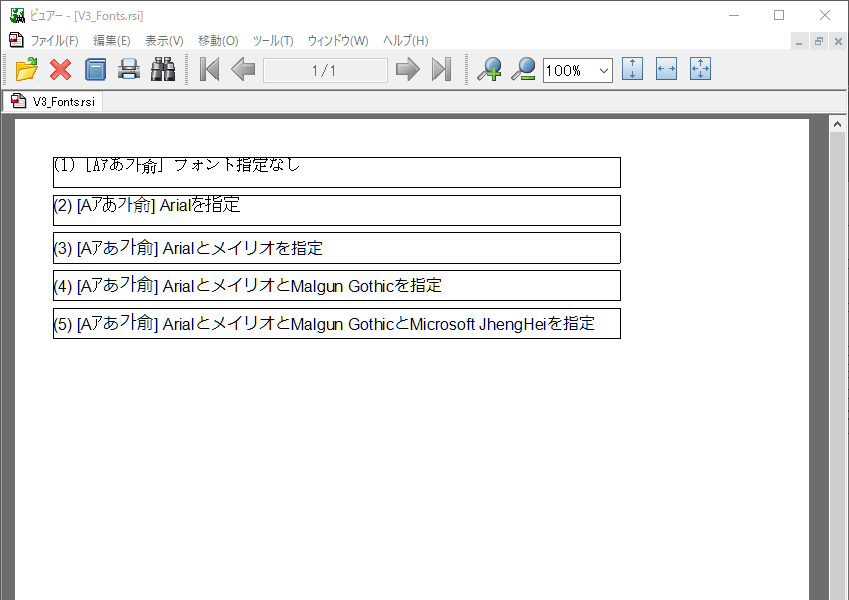Open the ツール(T) menu
This screenshot has height=600, width=849.
pyautogui.click(x=273, y=41)
